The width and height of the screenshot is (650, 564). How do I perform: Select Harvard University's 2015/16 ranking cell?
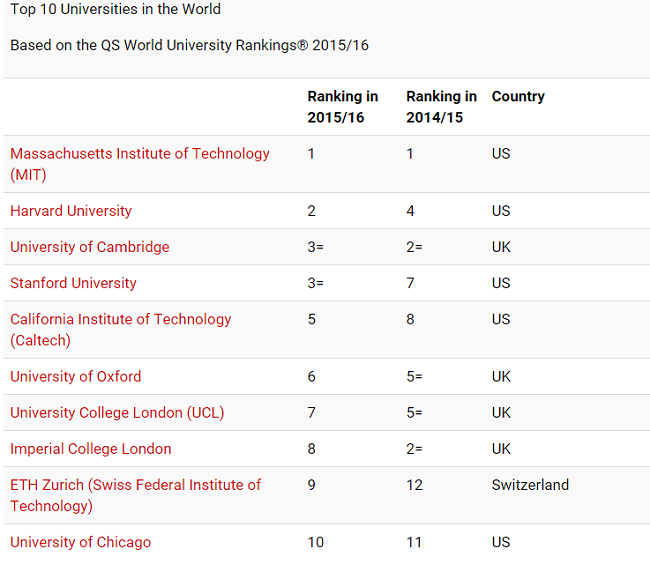point(312,211)
